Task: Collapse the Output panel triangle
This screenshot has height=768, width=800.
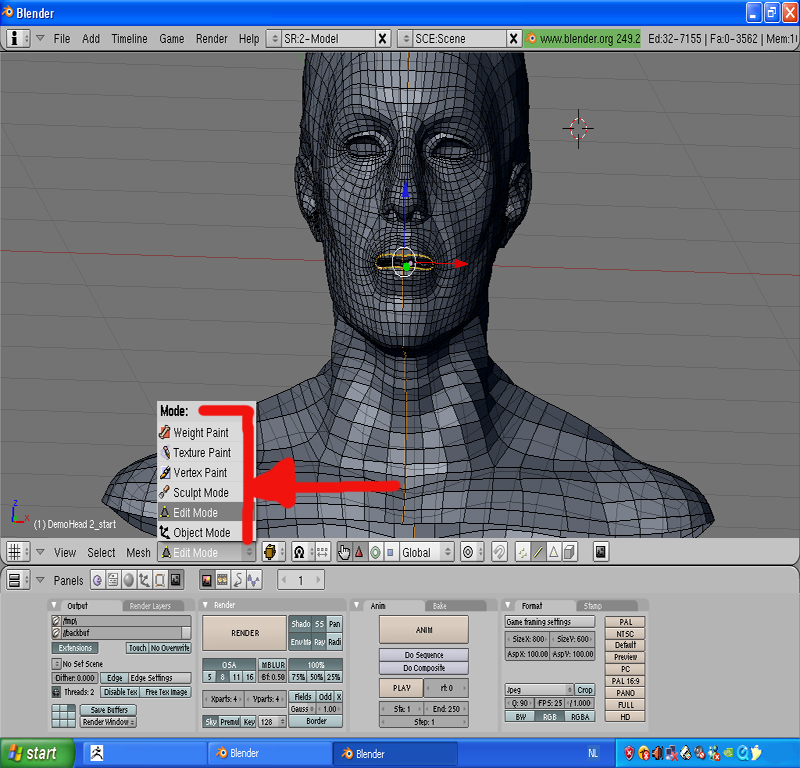Action: tap(54, 605)
